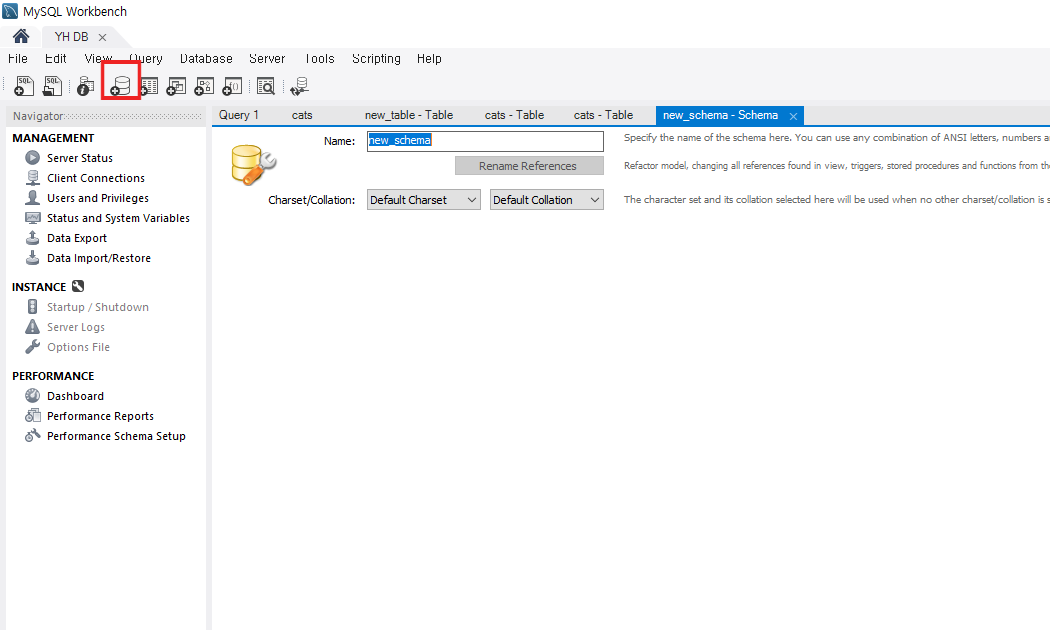Click the Data Export icon

click(32, 238)
